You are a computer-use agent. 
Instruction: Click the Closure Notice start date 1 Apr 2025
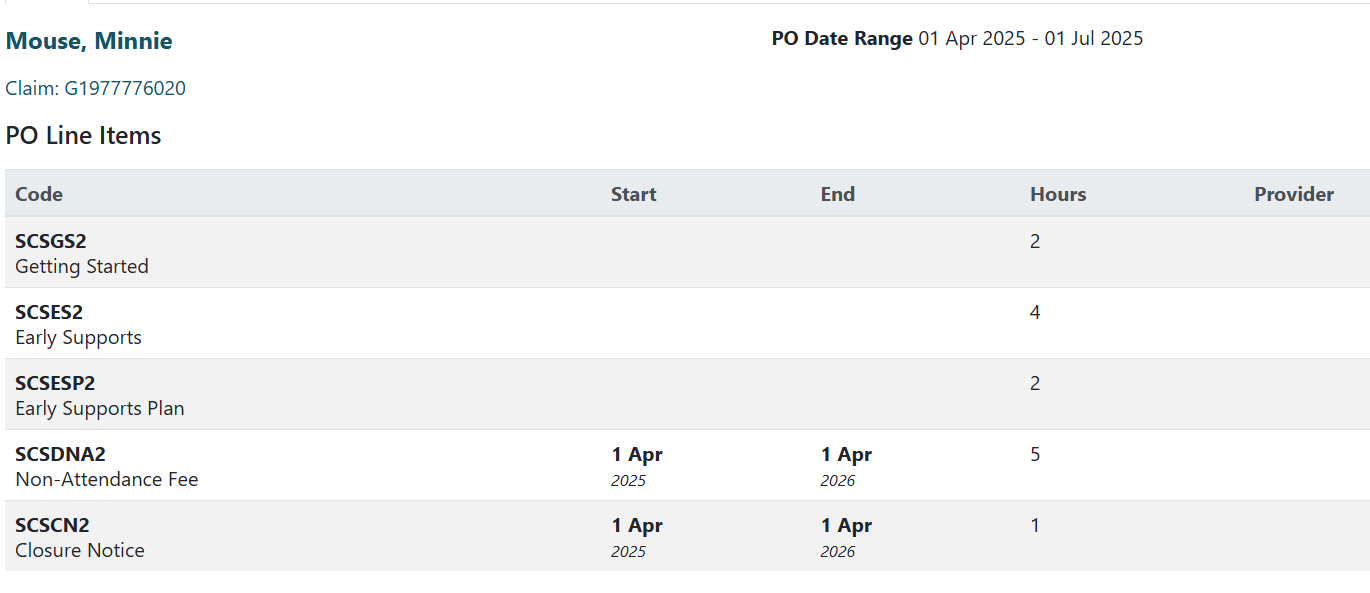[x=637, y=537]
